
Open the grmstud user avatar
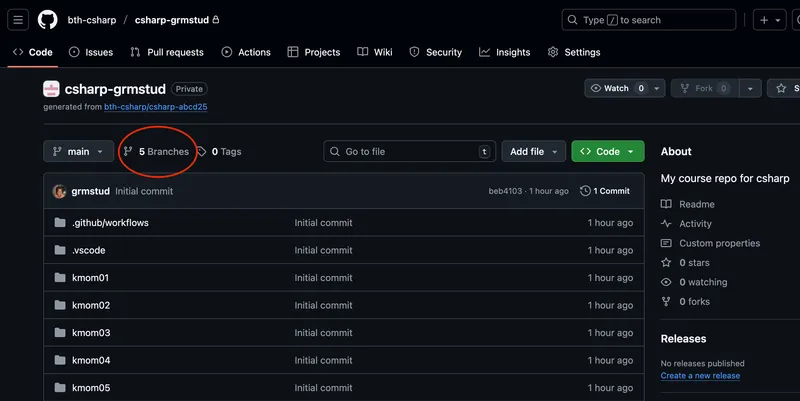[x=59, y=191]
